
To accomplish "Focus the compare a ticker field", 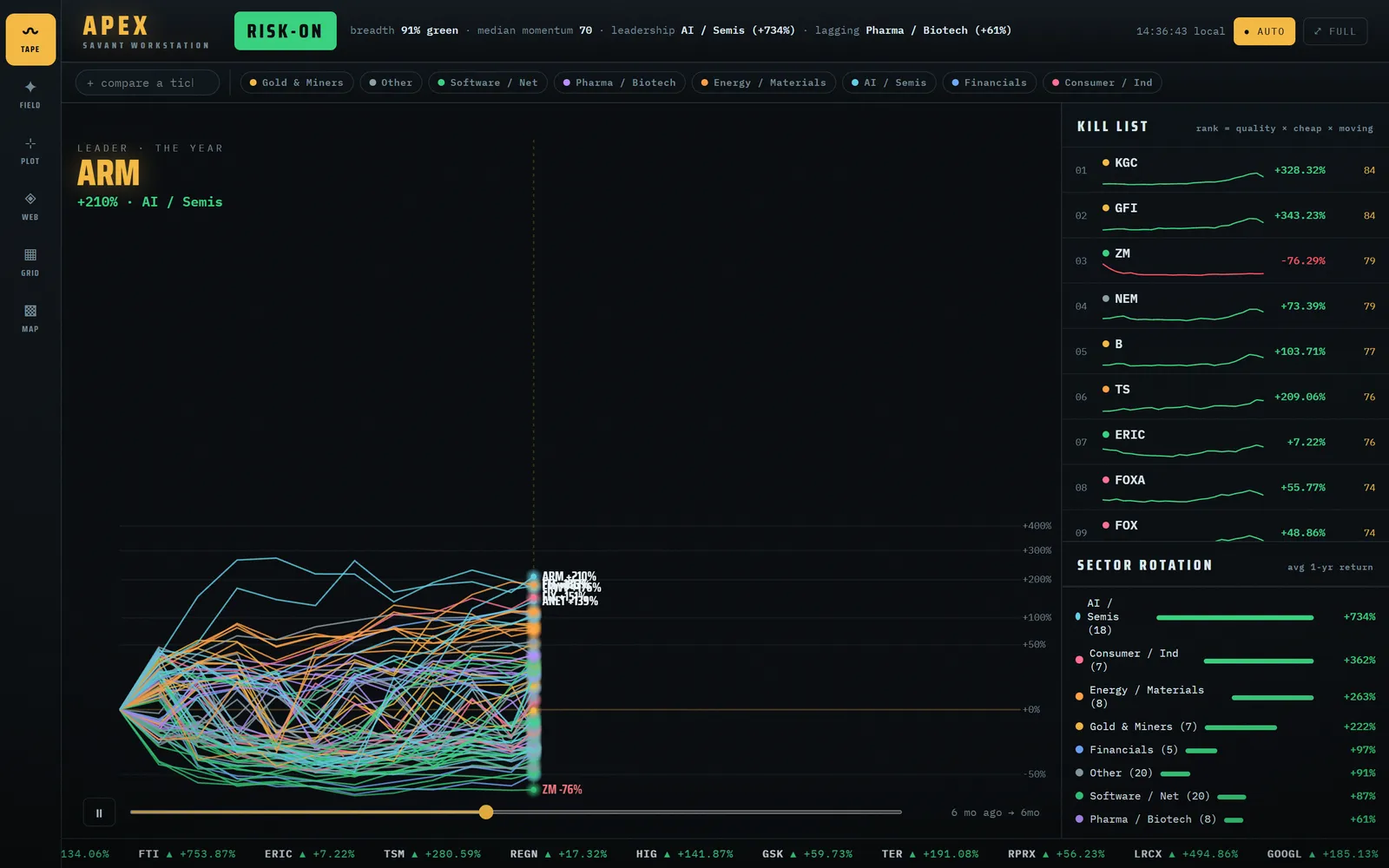I will pos(148,82).
